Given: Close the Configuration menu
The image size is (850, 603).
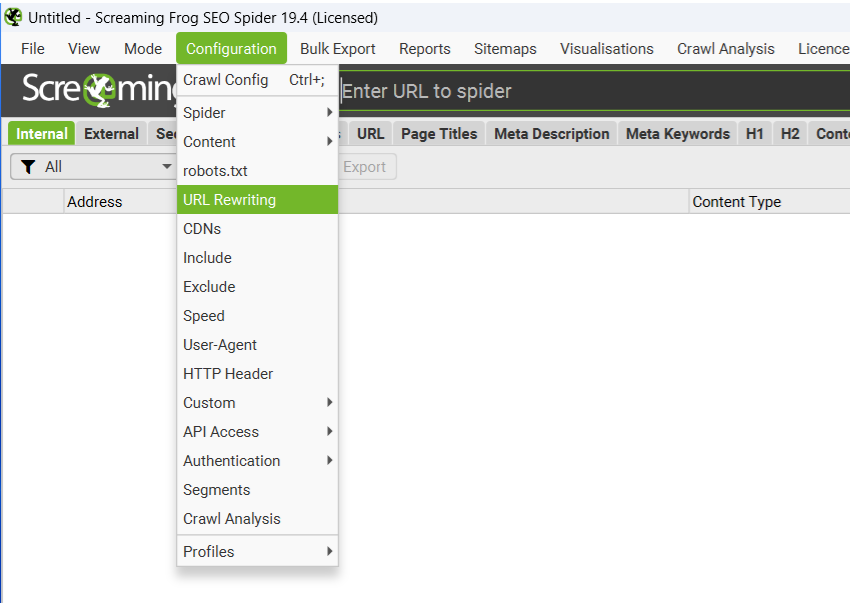Looking at the screenshot, I should click(x=231, y=49).
